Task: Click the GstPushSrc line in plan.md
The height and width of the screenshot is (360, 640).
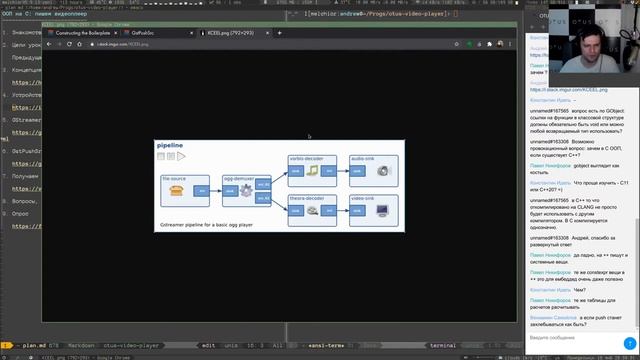Action: 27,151
